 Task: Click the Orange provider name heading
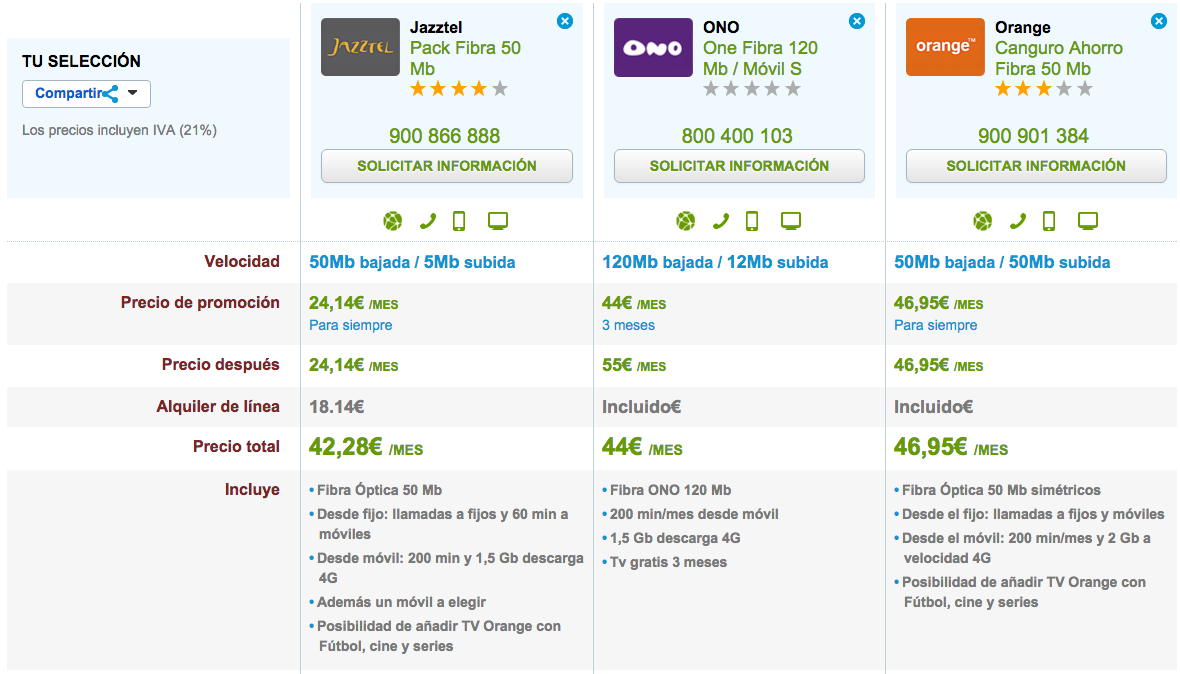click(1023, 27)
